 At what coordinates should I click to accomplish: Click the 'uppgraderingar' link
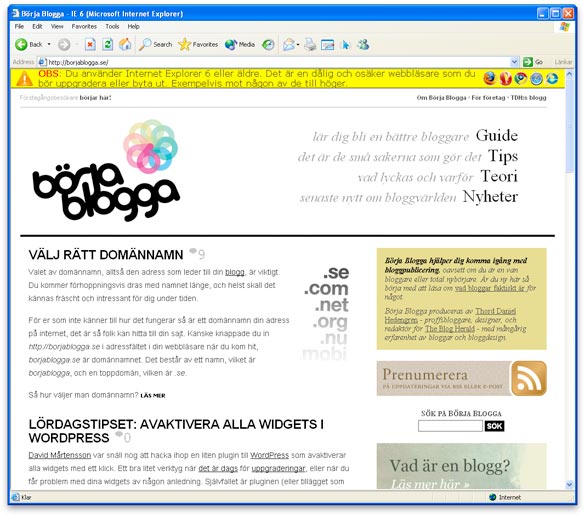[278, 468]
